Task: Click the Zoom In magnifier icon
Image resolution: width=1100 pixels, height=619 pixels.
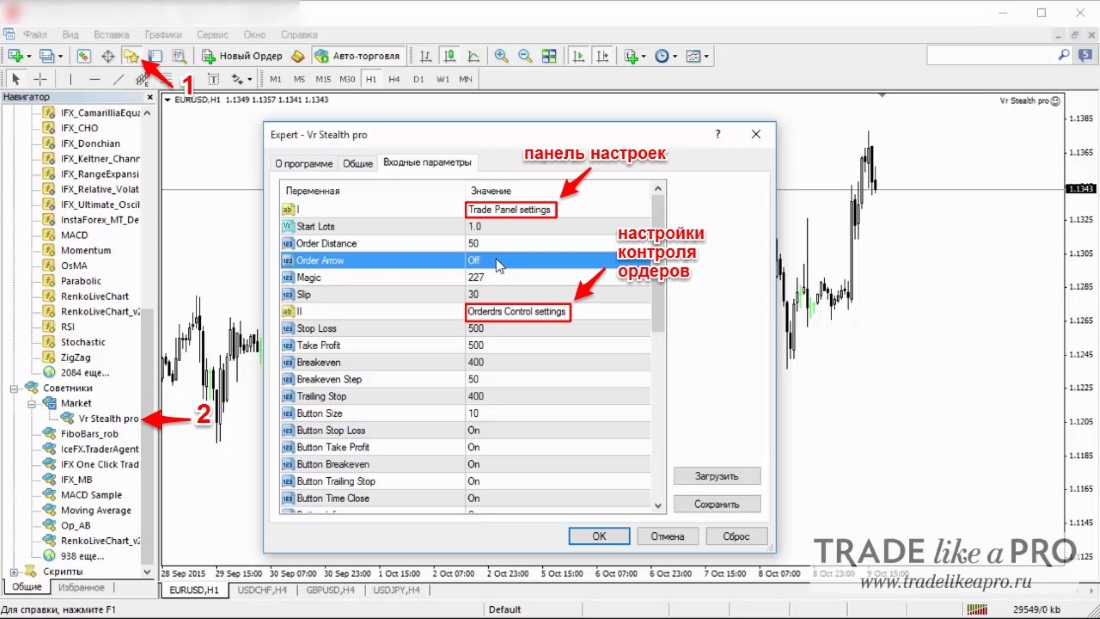Action: click(x=501, y=56)
